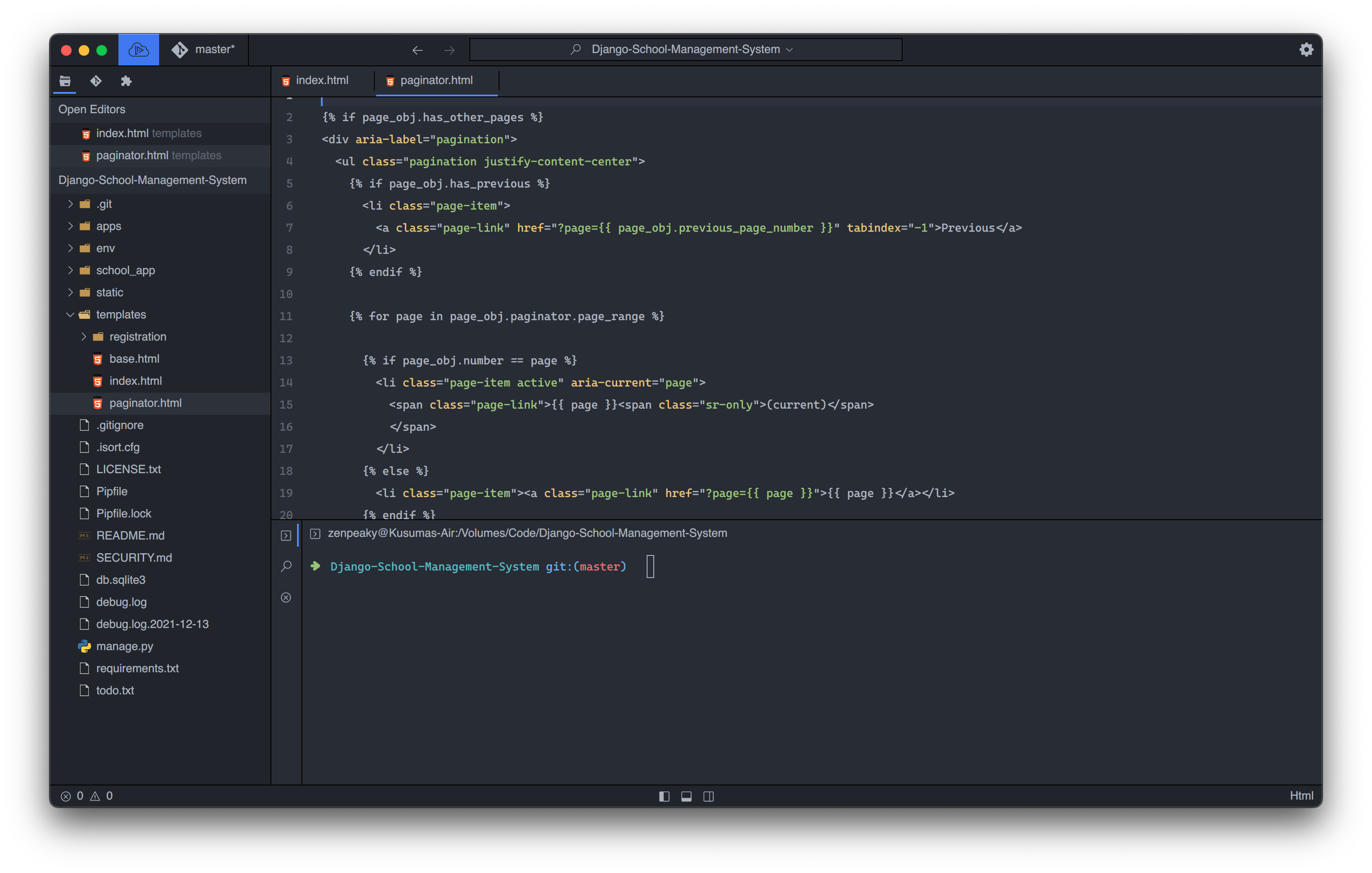Screen dimensions: 1372x873
Task: Click the search icon in terminal sidebar
Action: [286, 566]
